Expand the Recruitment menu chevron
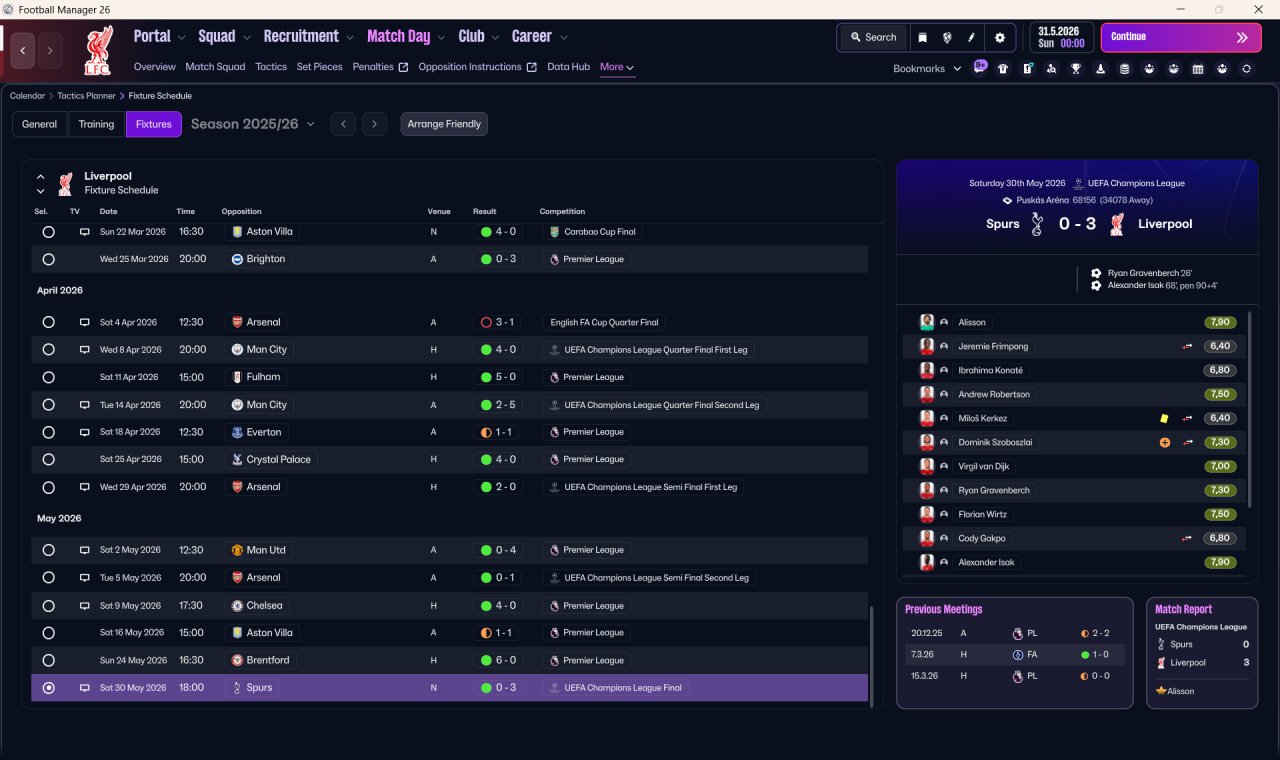The height and width of the screenshot is (760, 1280). [x=350, y=37]
